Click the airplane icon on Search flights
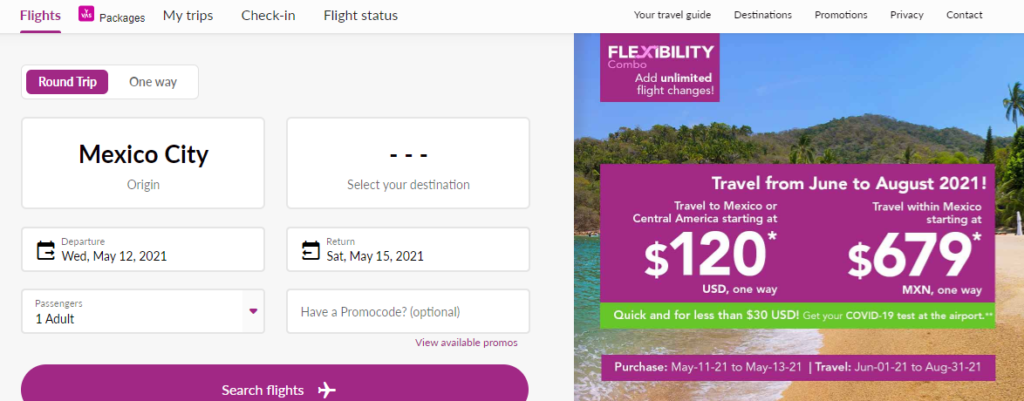The image size is (1024, 401). pos(327,390)
